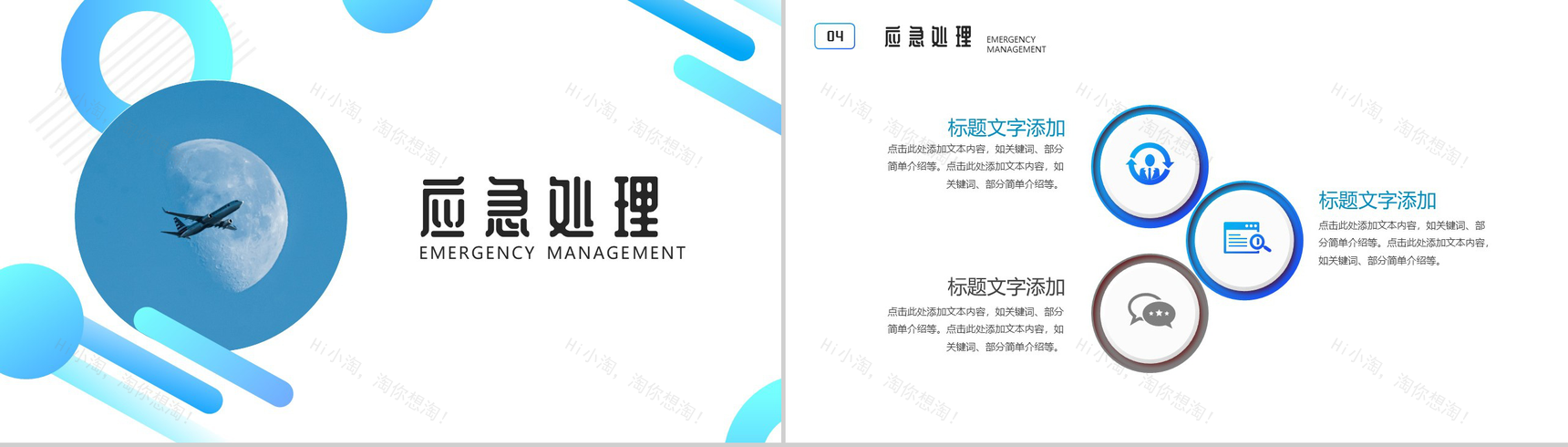This screenshot has width=1568, height=447.
Task: Click the paragraph under the right-side heading
Action: tap(1402, 243)
